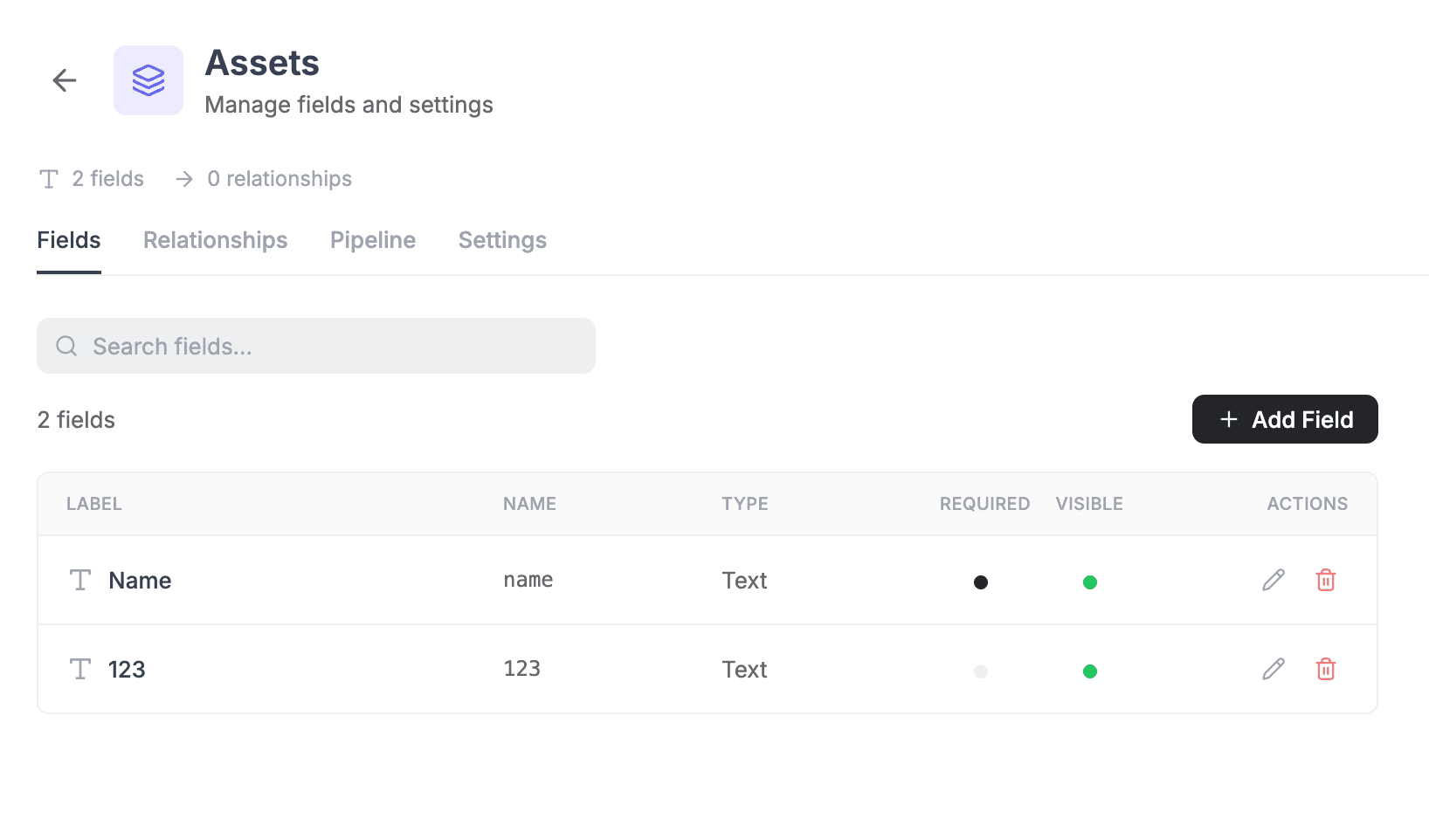Open the Settings tab
This screenshot has height=840, width=1429.
pos(502,240)
